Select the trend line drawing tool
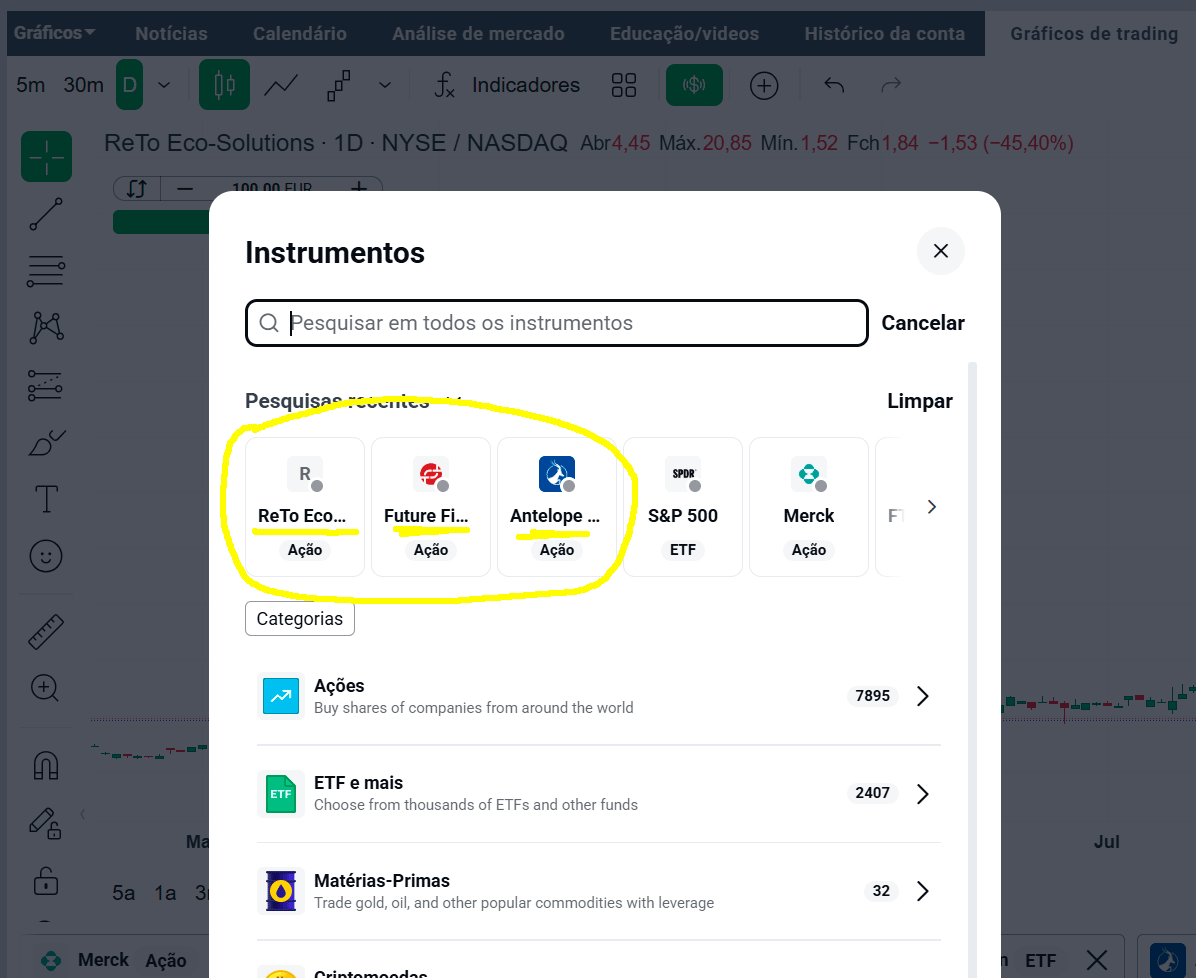This screenshot has width=1196, height=978. click(x=47, y=214)
